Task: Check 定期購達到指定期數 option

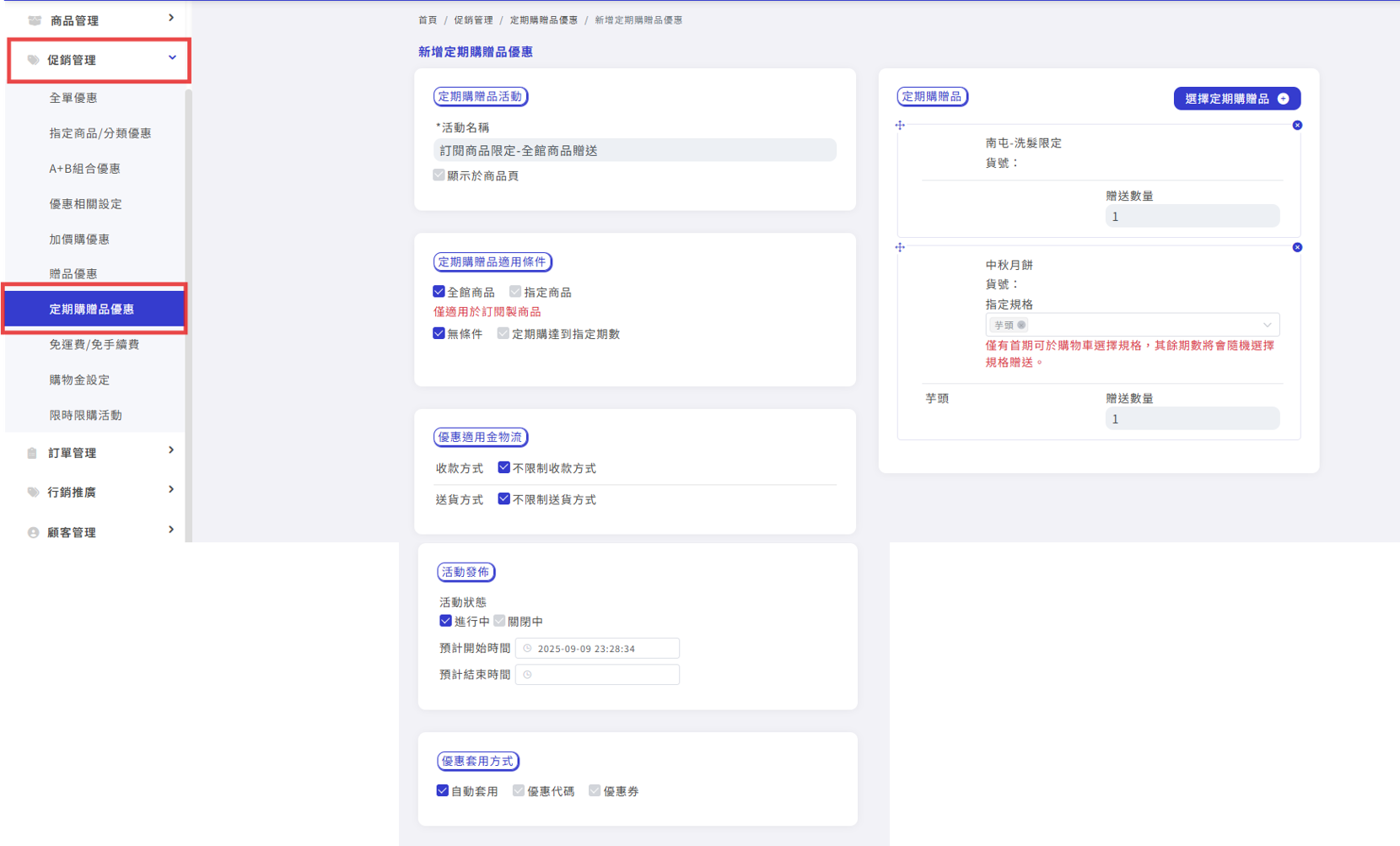Action: coord(503,333)
